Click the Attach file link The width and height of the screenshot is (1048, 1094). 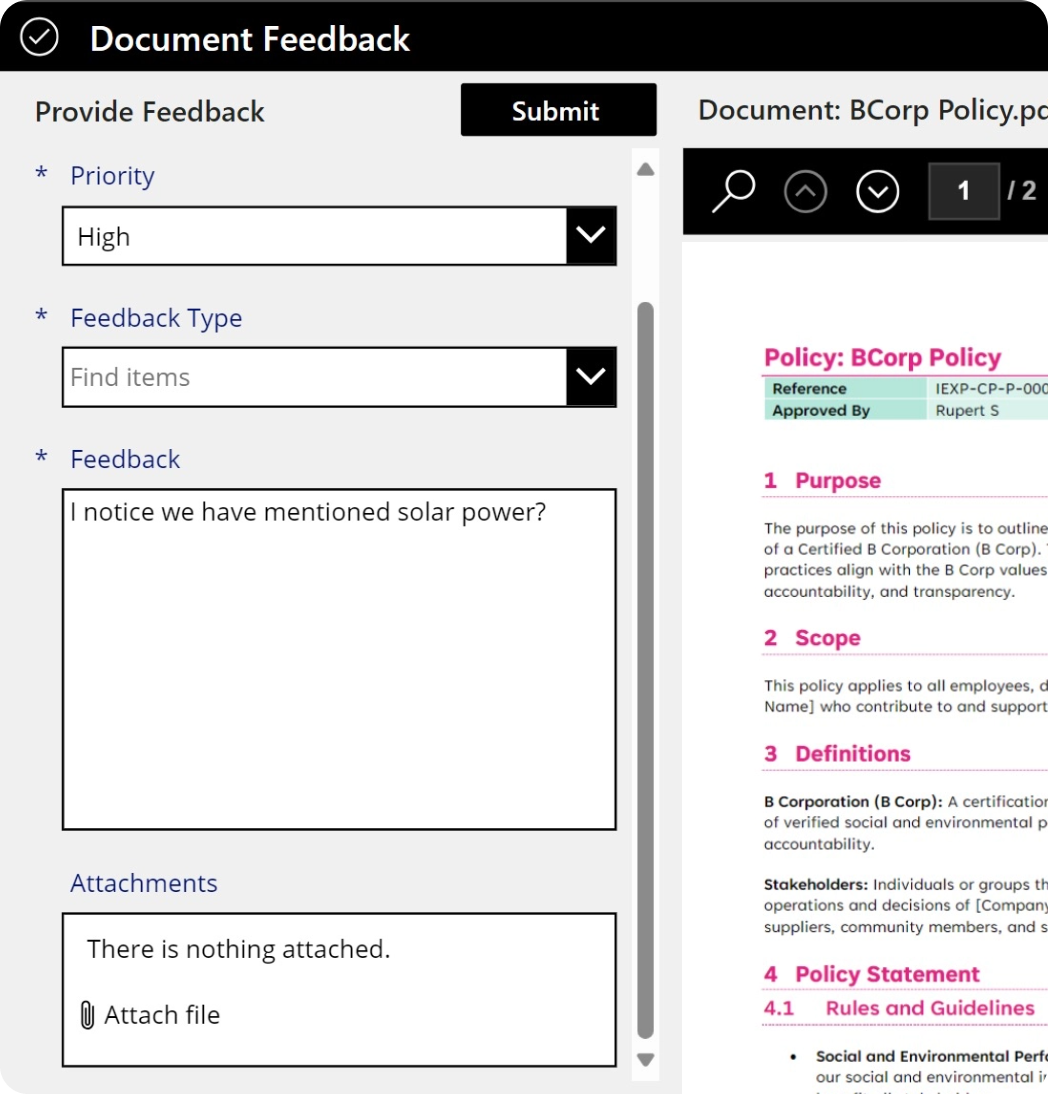point(162,1015)
